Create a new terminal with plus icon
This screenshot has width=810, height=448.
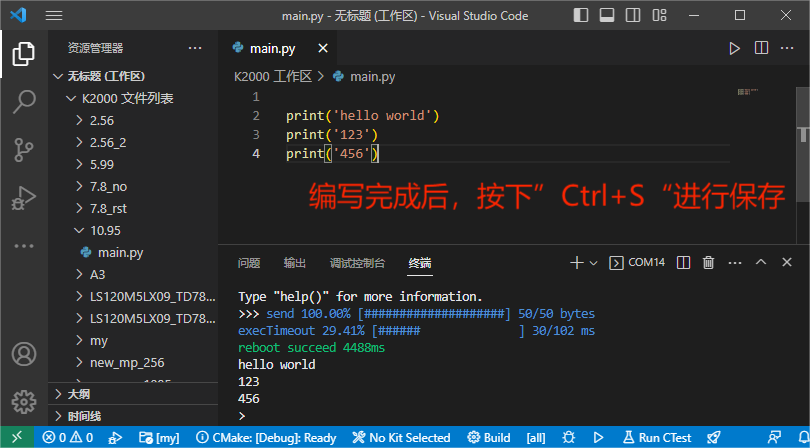click(576, 262)
